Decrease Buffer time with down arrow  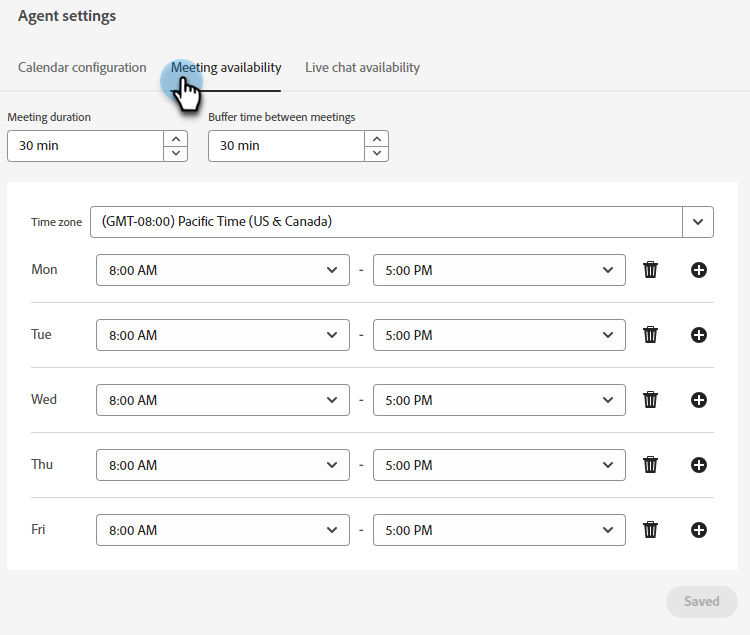coord(377,153)
